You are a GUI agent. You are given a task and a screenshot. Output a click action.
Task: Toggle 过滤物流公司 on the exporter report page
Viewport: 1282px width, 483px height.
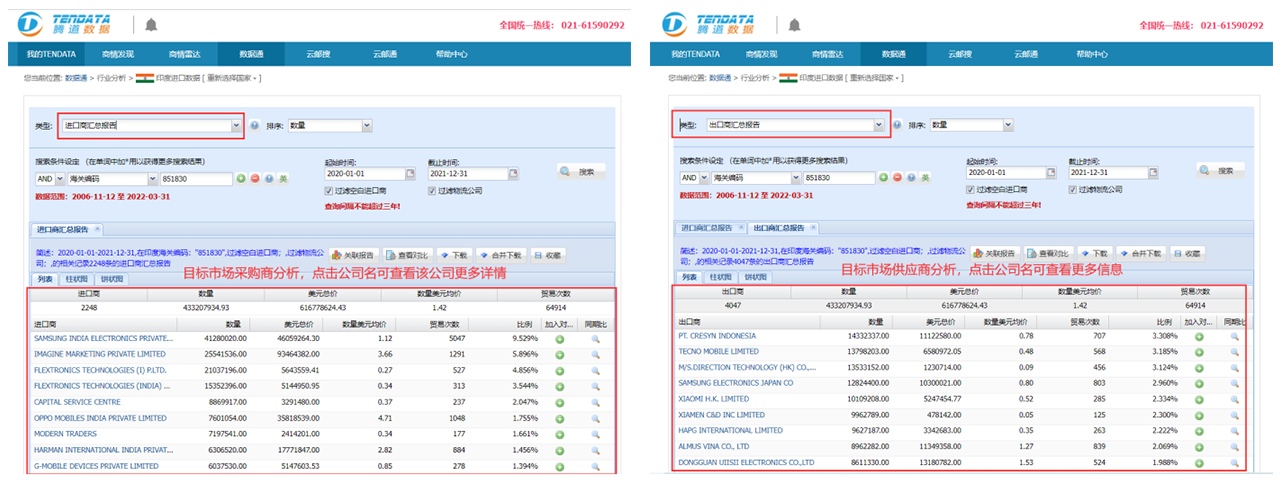click(x=1074, y=188)
